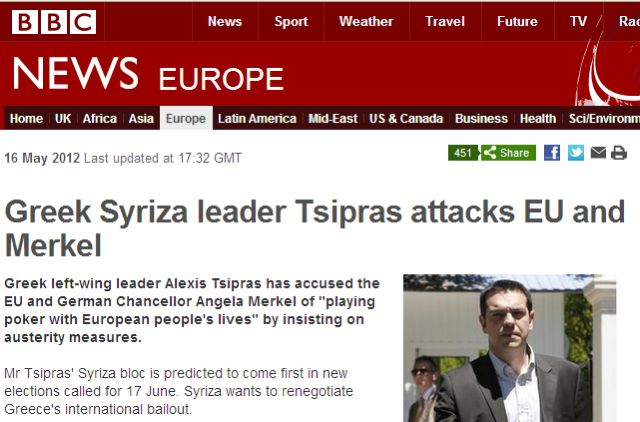The width and height of the screenshot is (640, 422).
Task: Switch to the Africa news tab
Action: [x=100, y=118]
